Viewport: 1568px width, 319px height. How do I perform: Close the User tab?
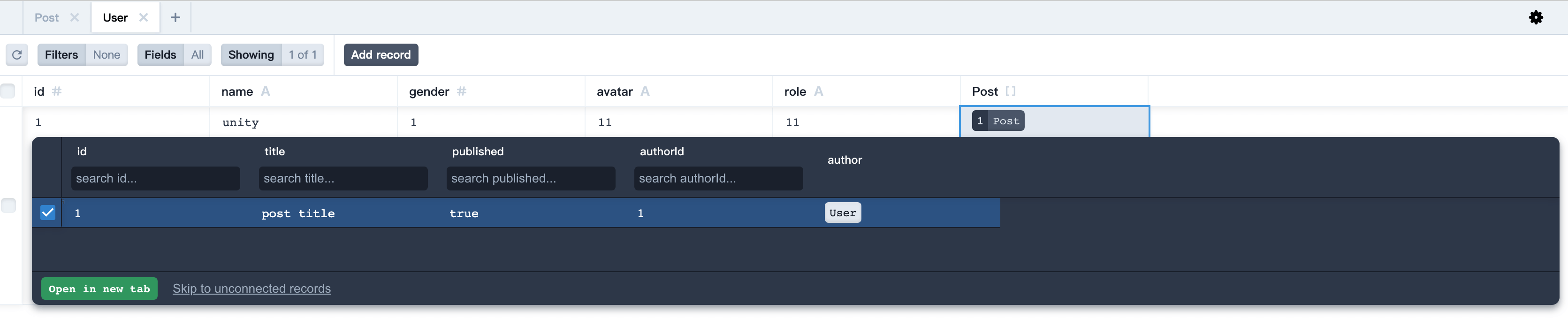(x=144, y=18)
